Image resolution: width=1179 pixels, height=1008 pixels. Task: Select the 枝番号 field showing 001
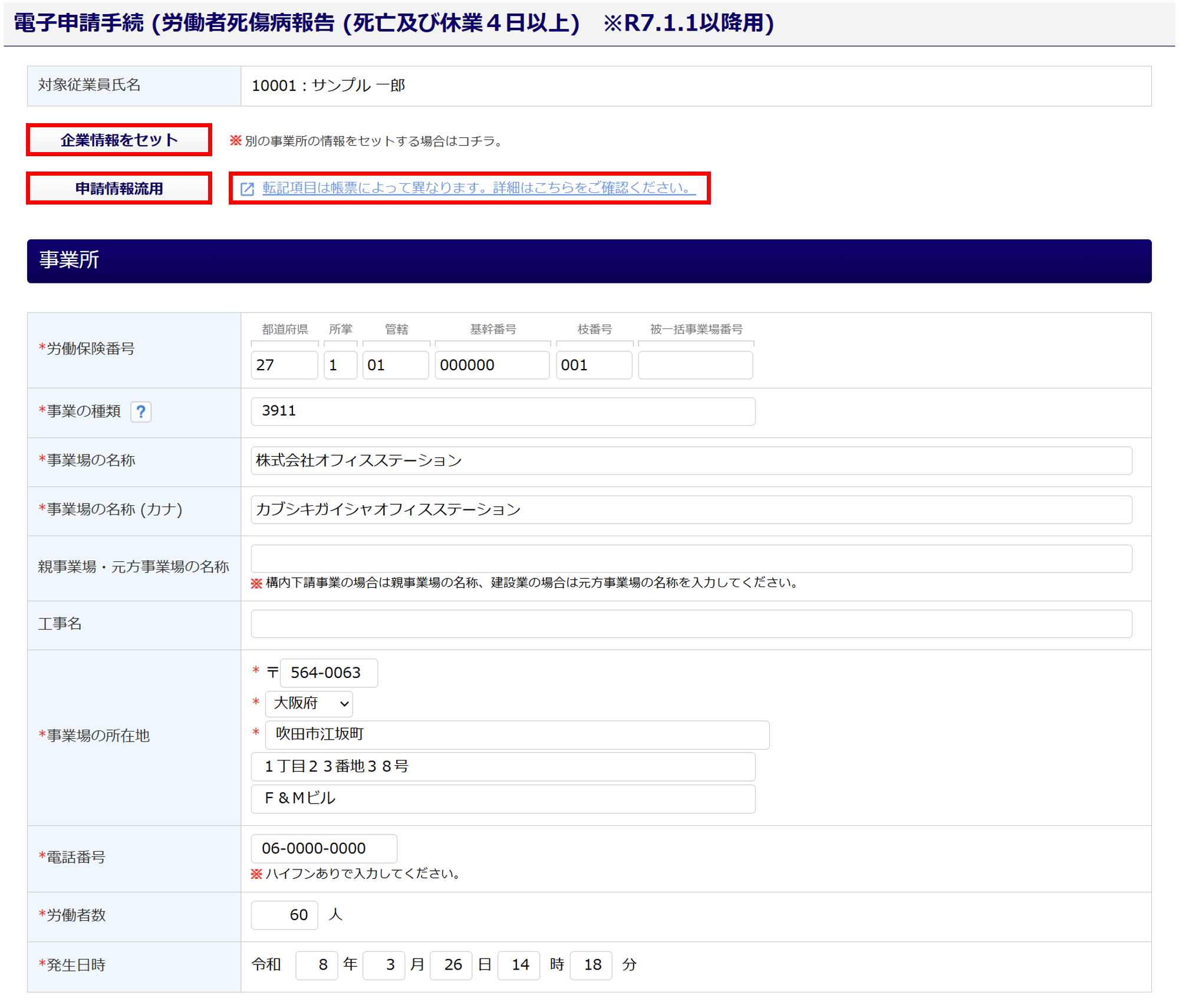point(593,365)
